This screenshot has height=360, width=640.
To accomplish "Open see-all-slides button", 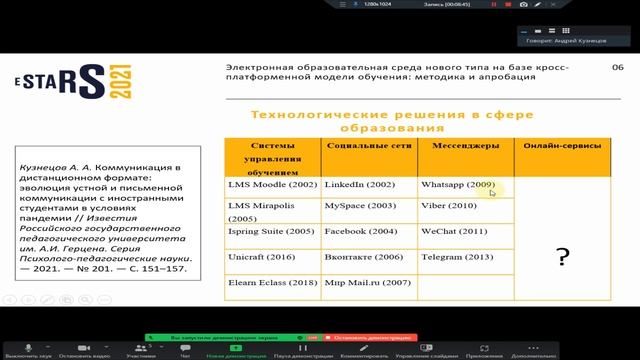I will click(66, 300).
